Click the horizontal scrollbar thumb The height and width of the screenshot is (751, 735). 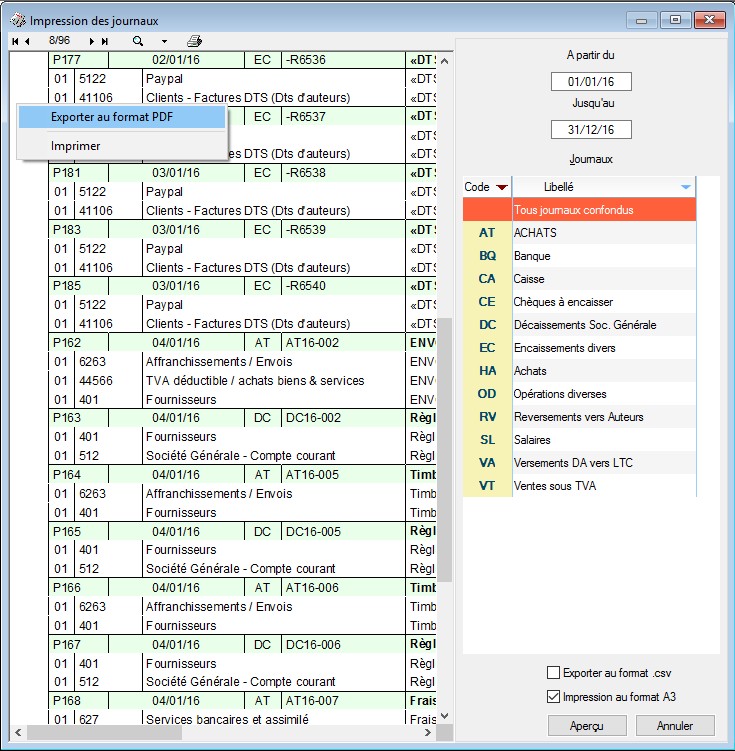[104, 732]
